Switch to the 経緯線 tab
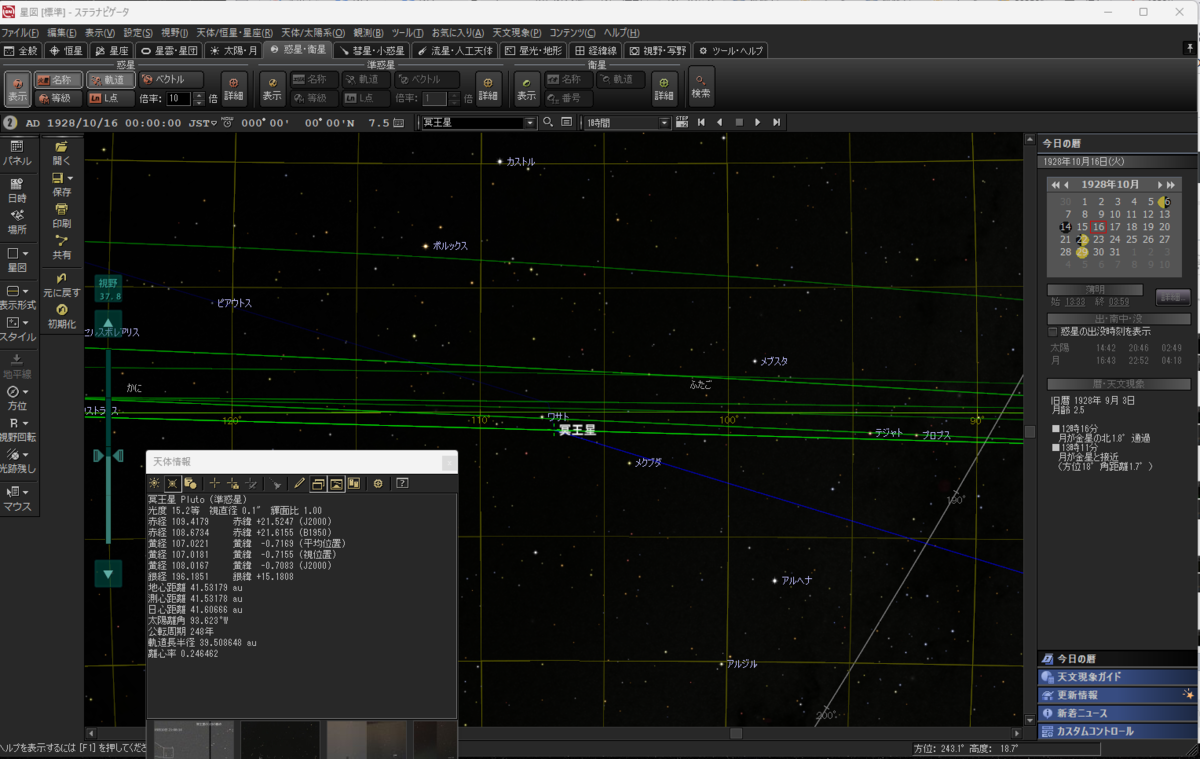The width and height of the screenshot is (1200, 759). [x=596, y=50]
